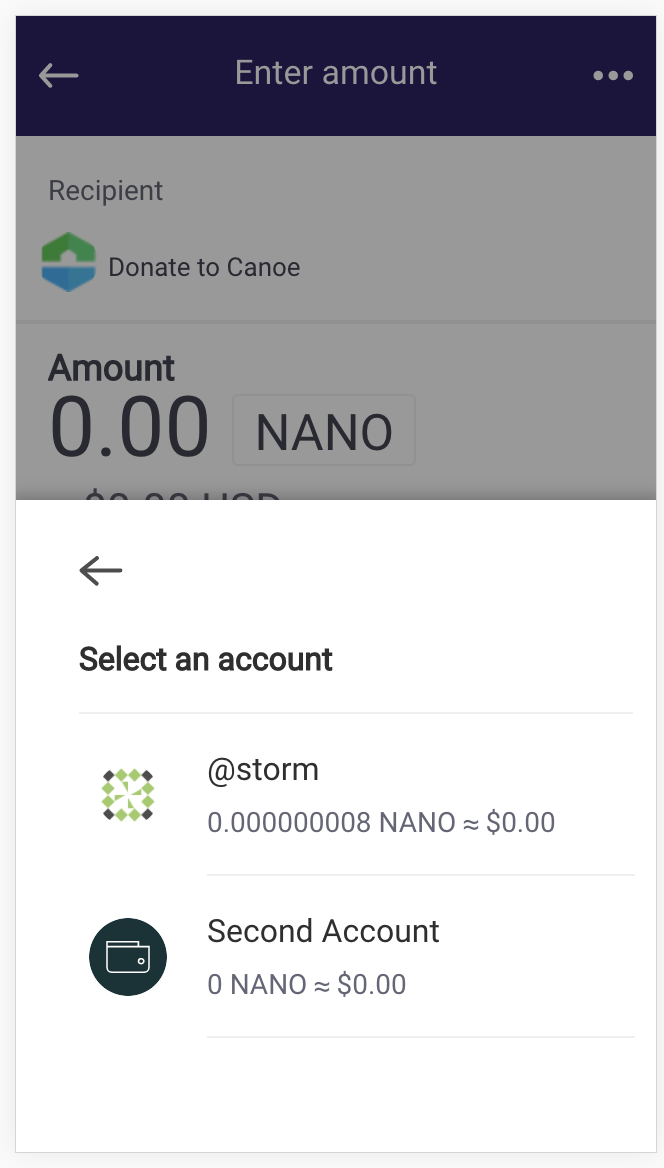Open the three-dot overflow menu
This screenshot has height=1168, width=664.
point(612,75)
